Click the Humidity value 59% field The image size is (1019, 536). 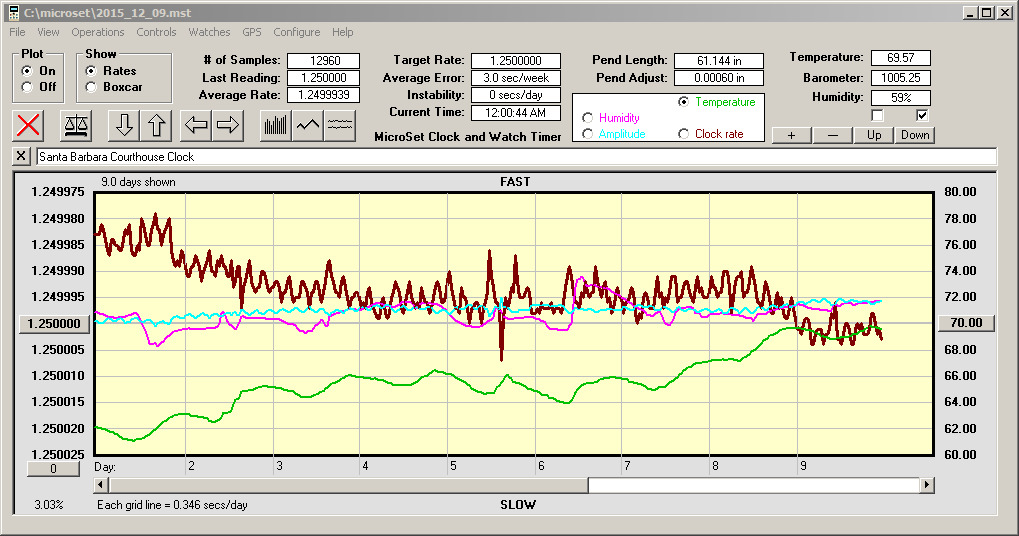(x=901, y=98)
